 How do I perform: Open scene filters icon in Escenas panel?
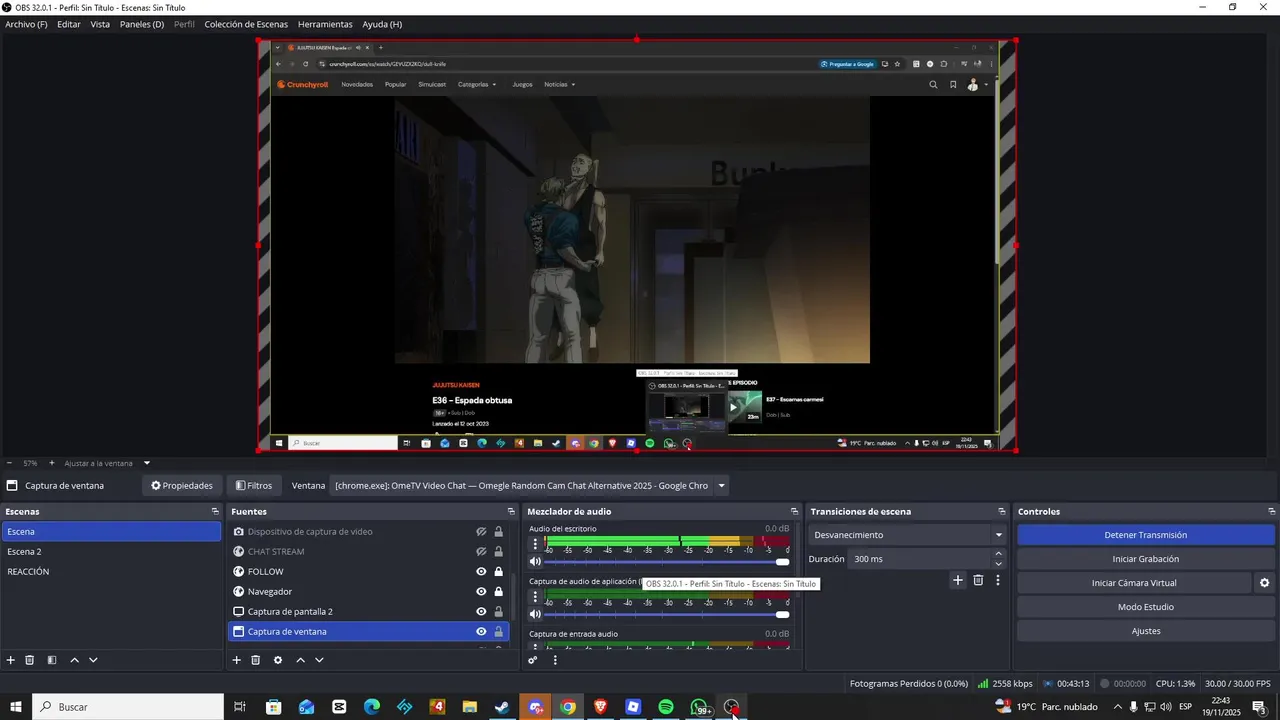coord(52,660)
